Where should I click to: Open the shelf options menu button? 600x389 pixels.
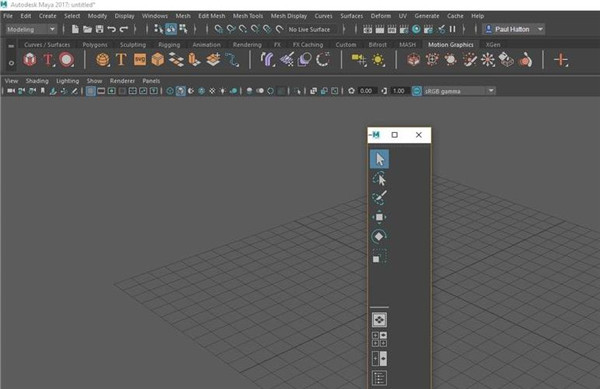tap(11, 62)
